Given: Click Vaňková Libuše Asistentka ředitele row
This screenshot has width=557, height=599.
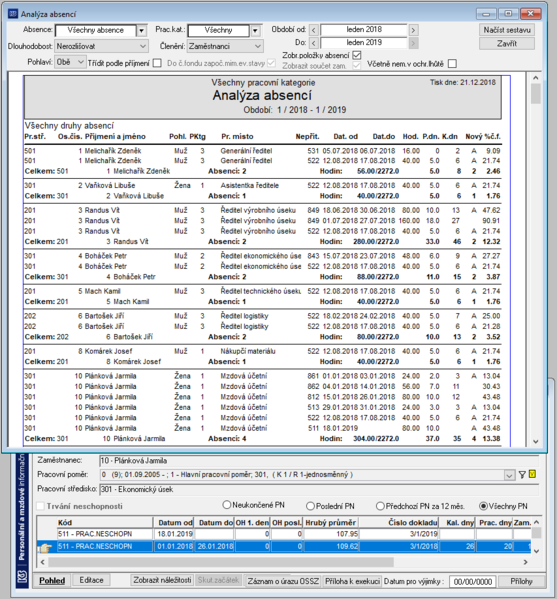Looking at the screenshot, I should 262,185.
